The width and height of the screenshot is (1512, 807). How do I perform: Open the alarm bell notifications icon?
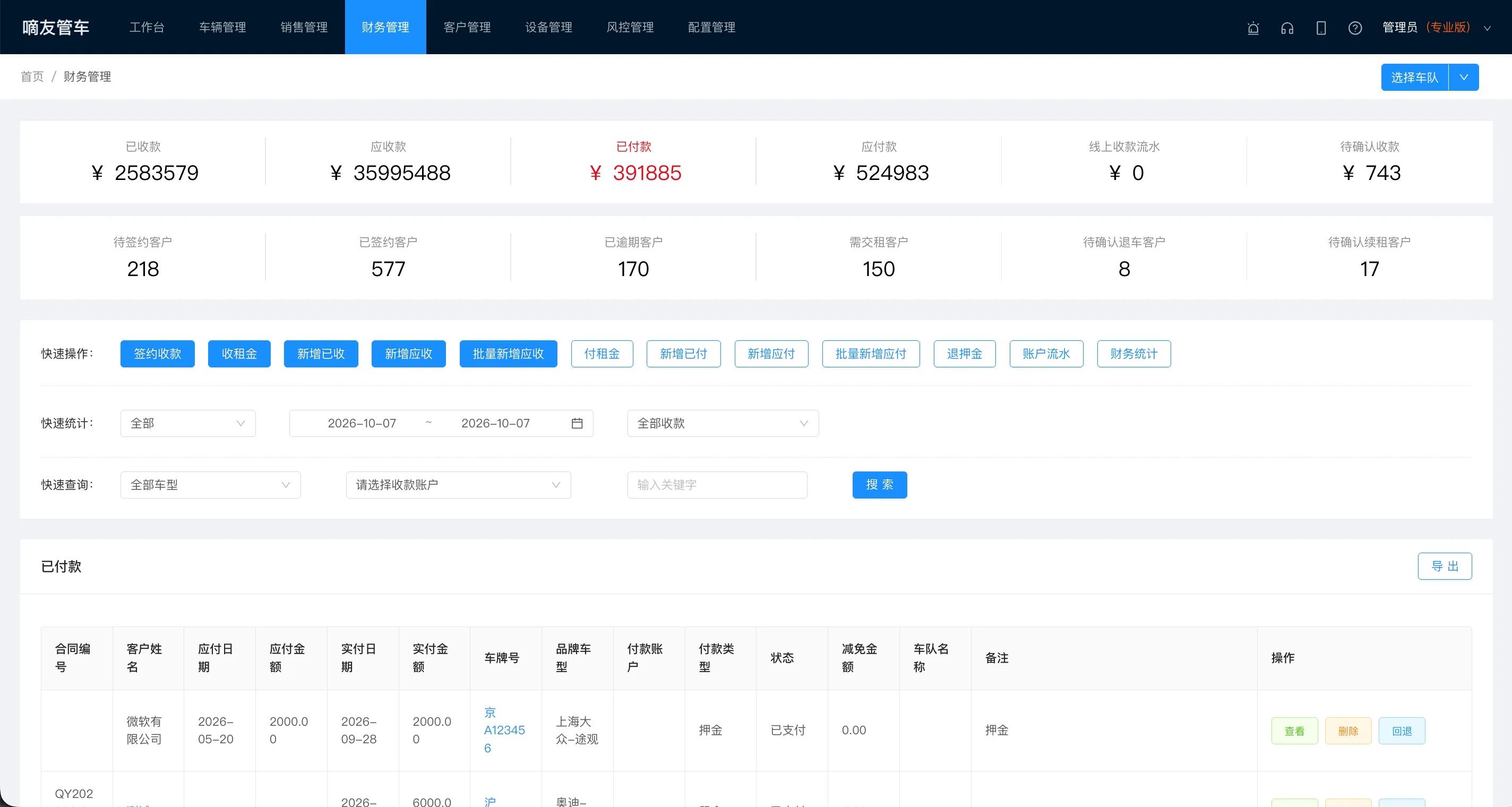tap(1253, 28)
